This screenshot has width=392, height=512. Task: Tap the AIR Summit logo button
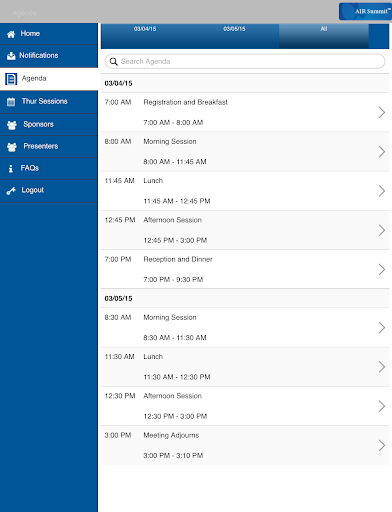coord(365,12)
